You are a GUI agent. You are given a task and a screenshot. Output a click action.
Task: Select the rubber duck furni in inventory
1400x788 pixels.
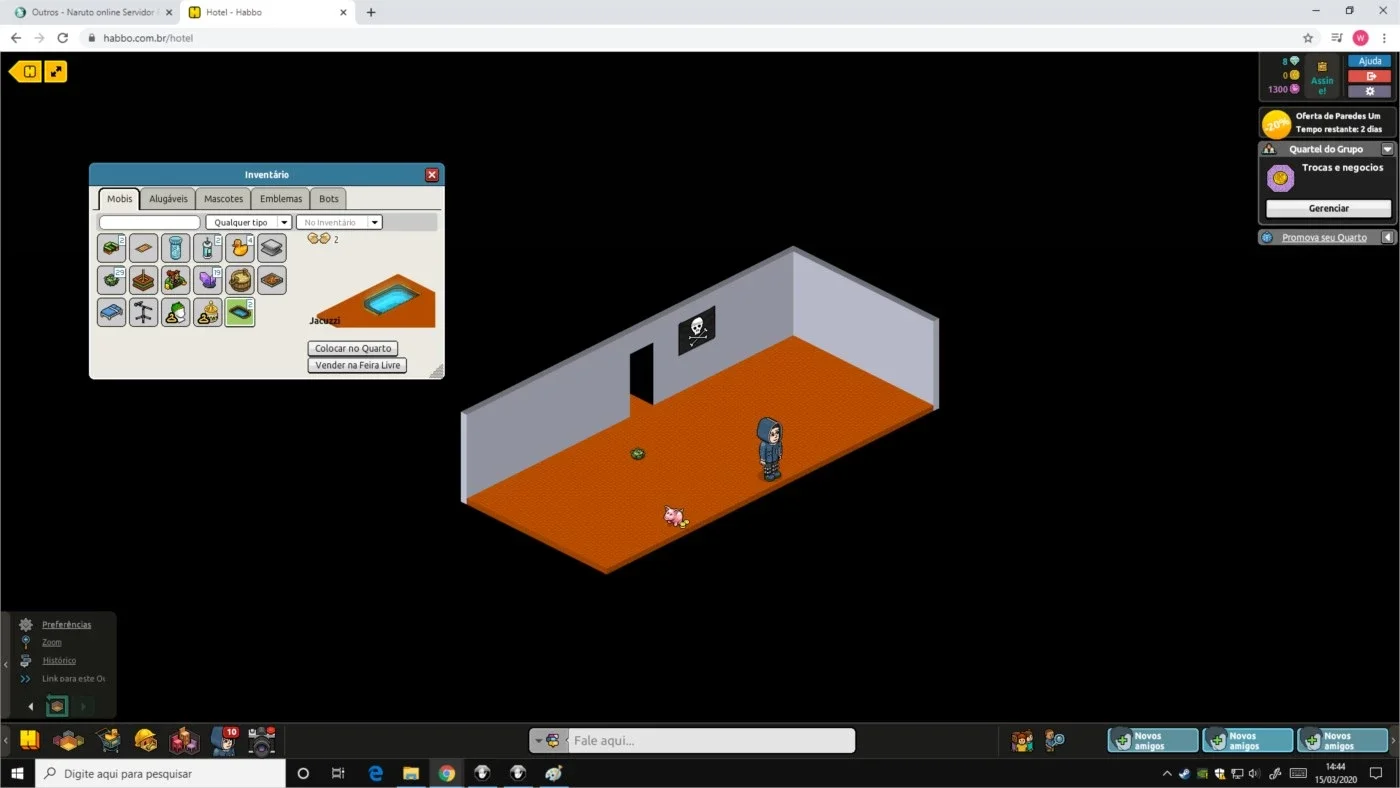point(239,248)
